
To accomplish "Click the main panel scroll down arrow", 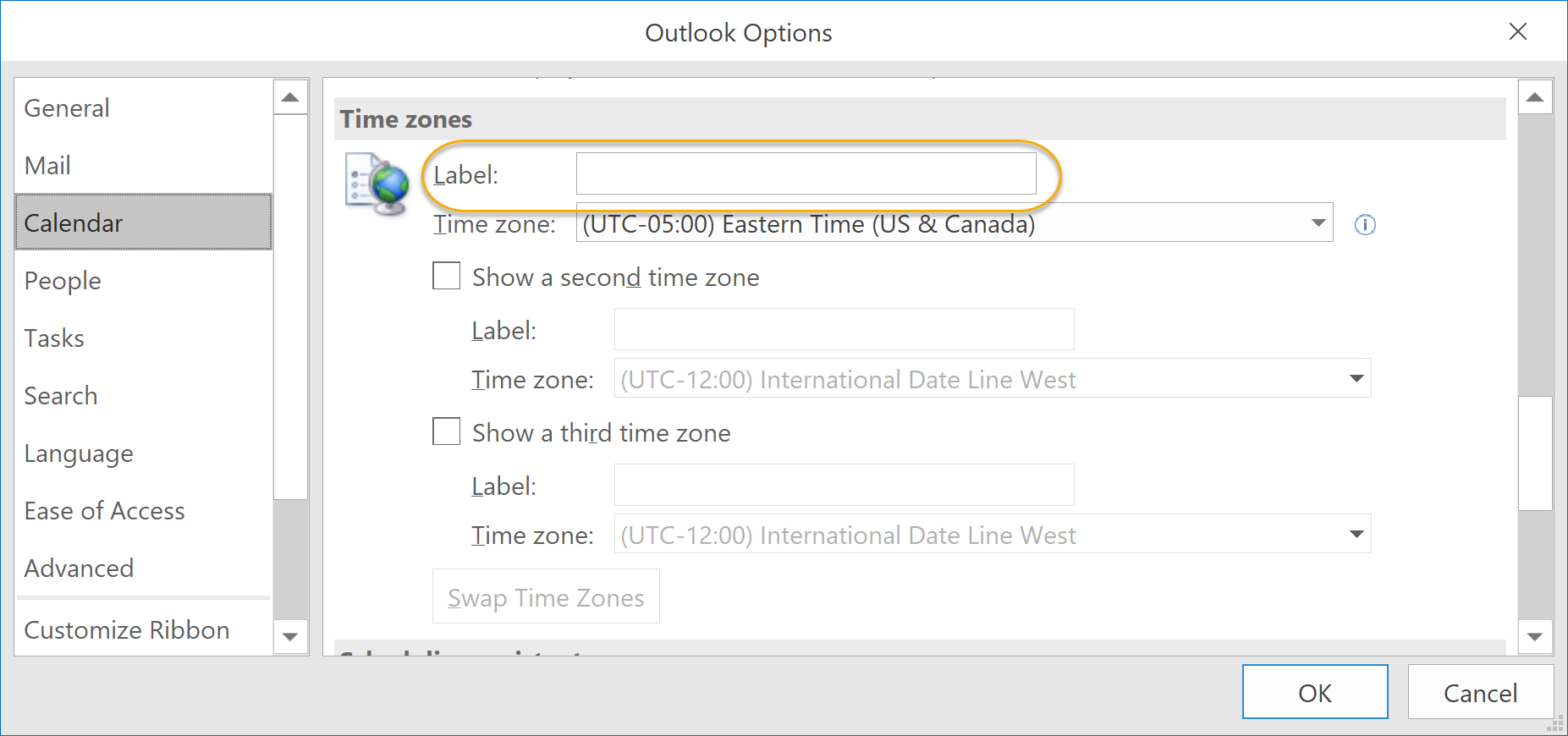I will point(1535,636).
